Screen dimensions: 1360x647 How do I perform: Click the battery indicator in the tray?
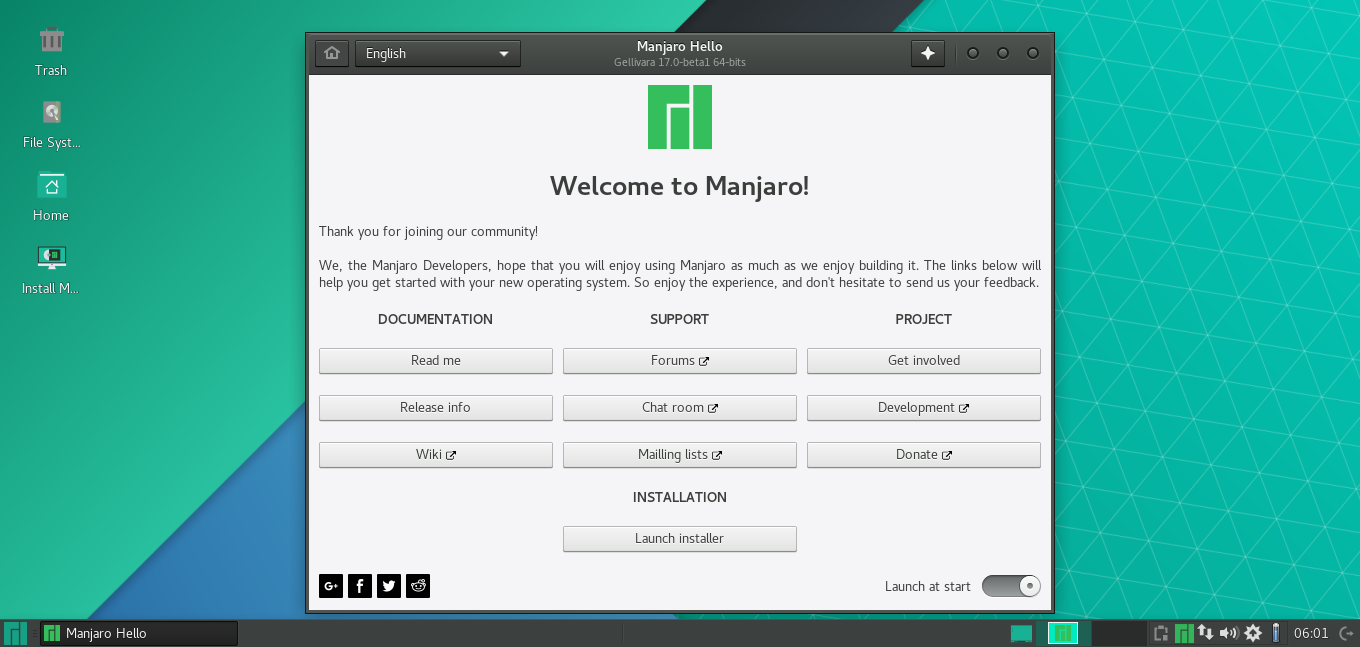[x=1274, y=633]
